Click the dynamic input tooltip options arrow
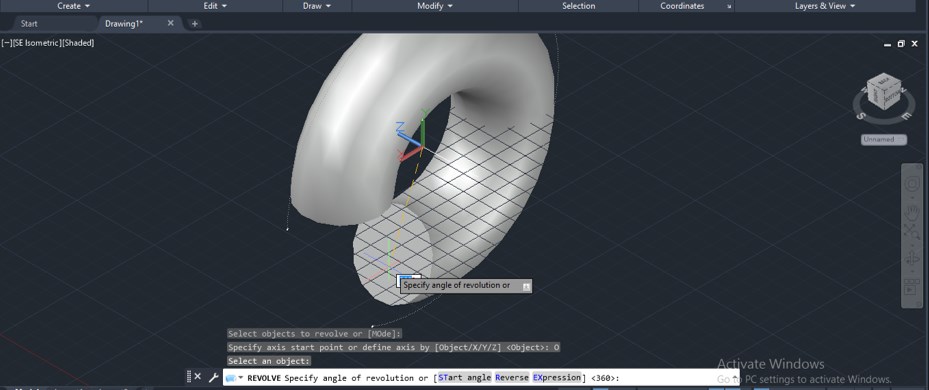Viewport: 929px width, 390px height. 526,286
